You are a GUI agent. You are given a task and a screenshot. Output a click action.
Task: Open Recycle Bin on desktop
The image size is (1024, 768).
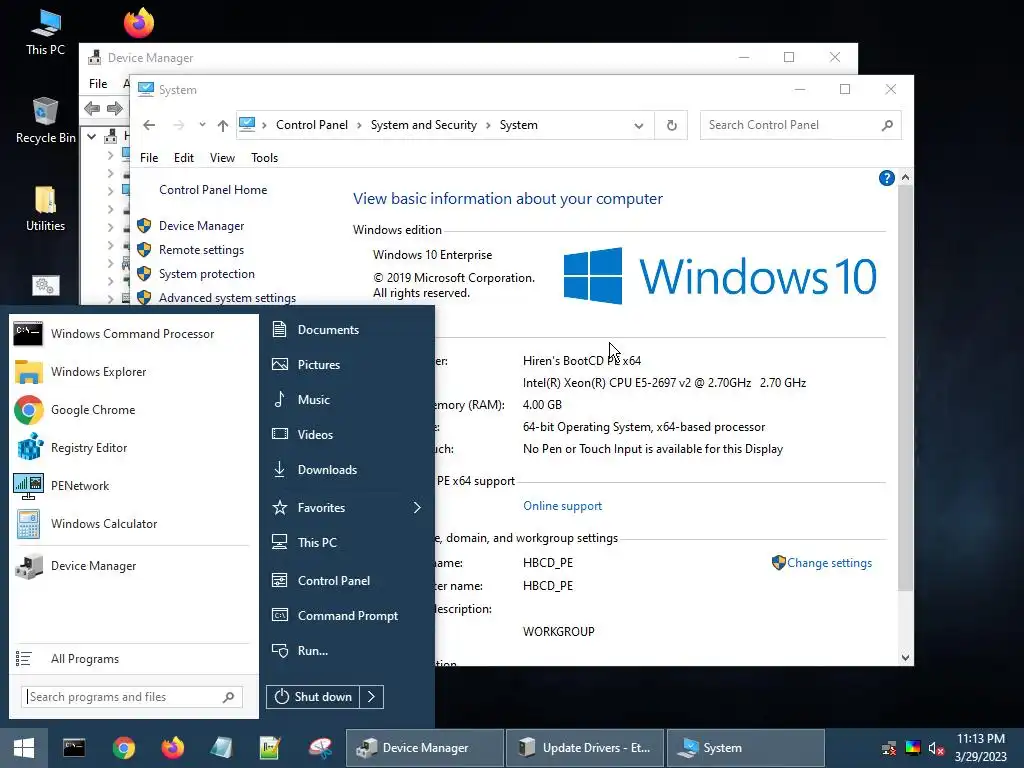[45, 121]
